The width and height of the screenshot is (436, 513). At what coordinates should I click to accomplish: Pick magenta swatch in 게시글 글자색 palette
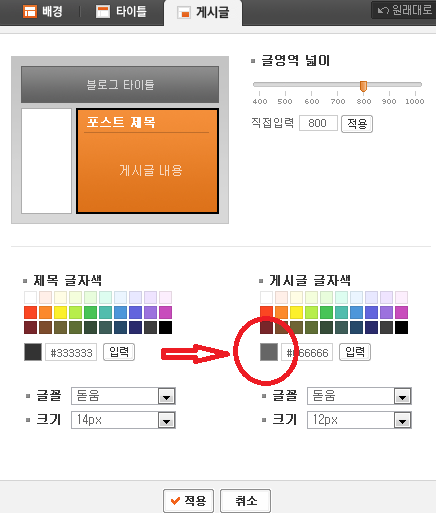401,313
